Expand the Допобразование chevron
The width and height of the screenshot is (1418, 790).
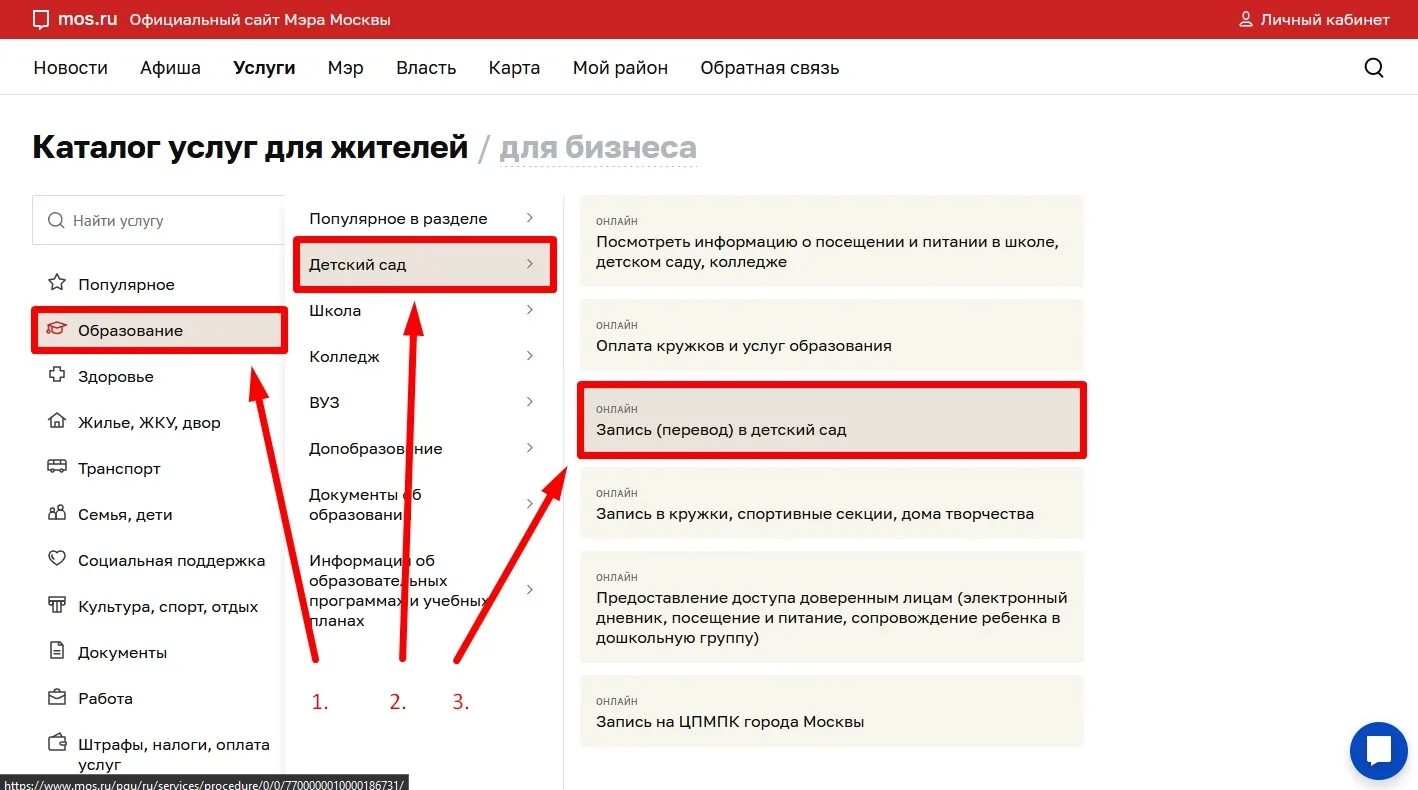[530, 448]
